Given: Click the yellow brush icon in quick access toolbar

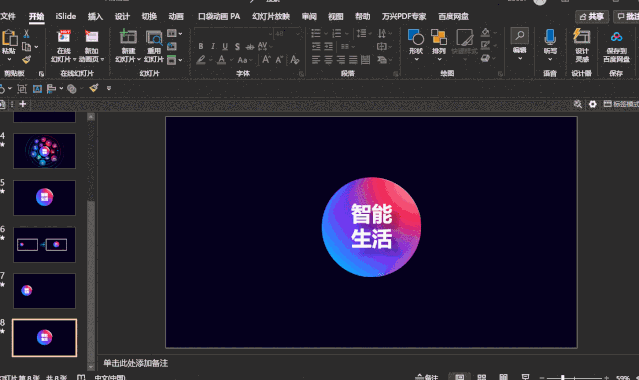Looking at the screenshot, I should click(x=94, y=88).
